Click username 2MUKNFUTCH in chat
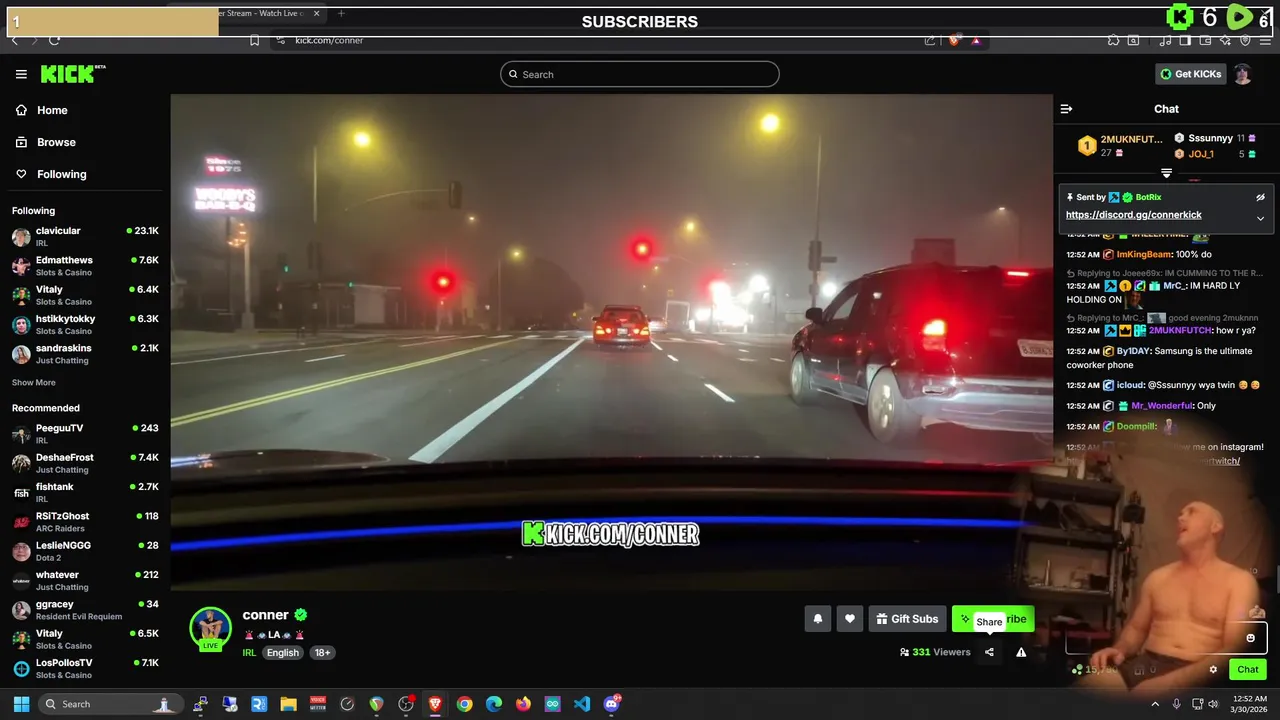The image size is (1280, 720). tap(1181, 331)
